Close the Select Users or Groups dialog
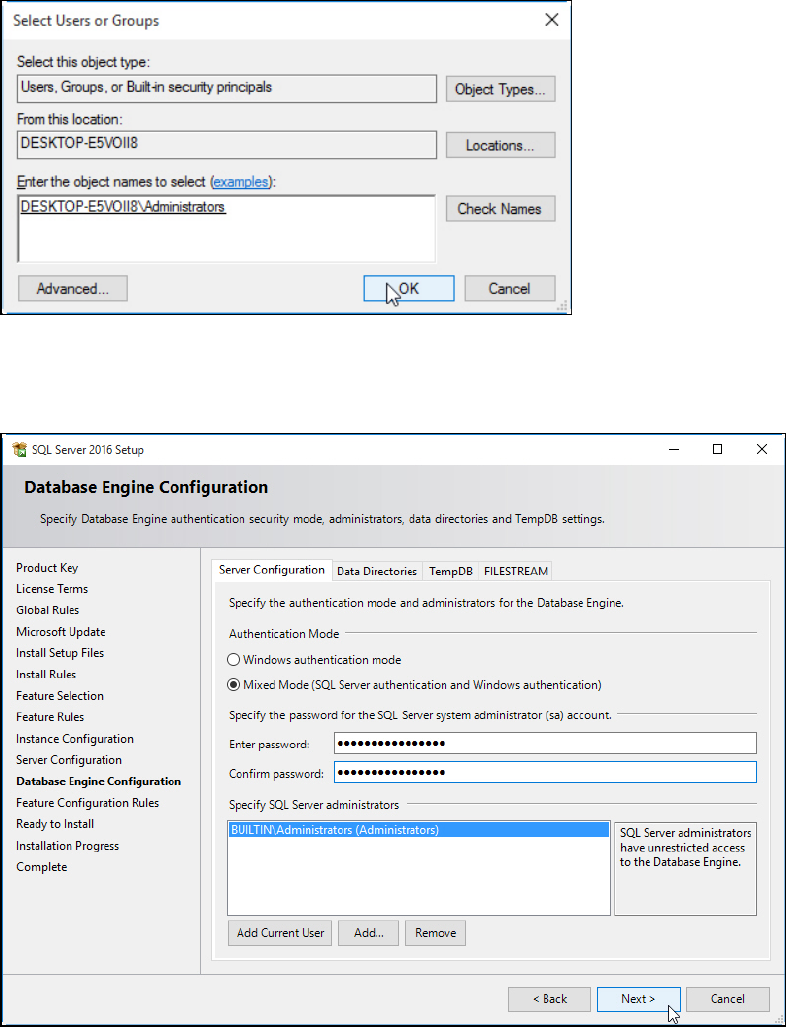The image size is (786, 1027). (x=550, y=20)
